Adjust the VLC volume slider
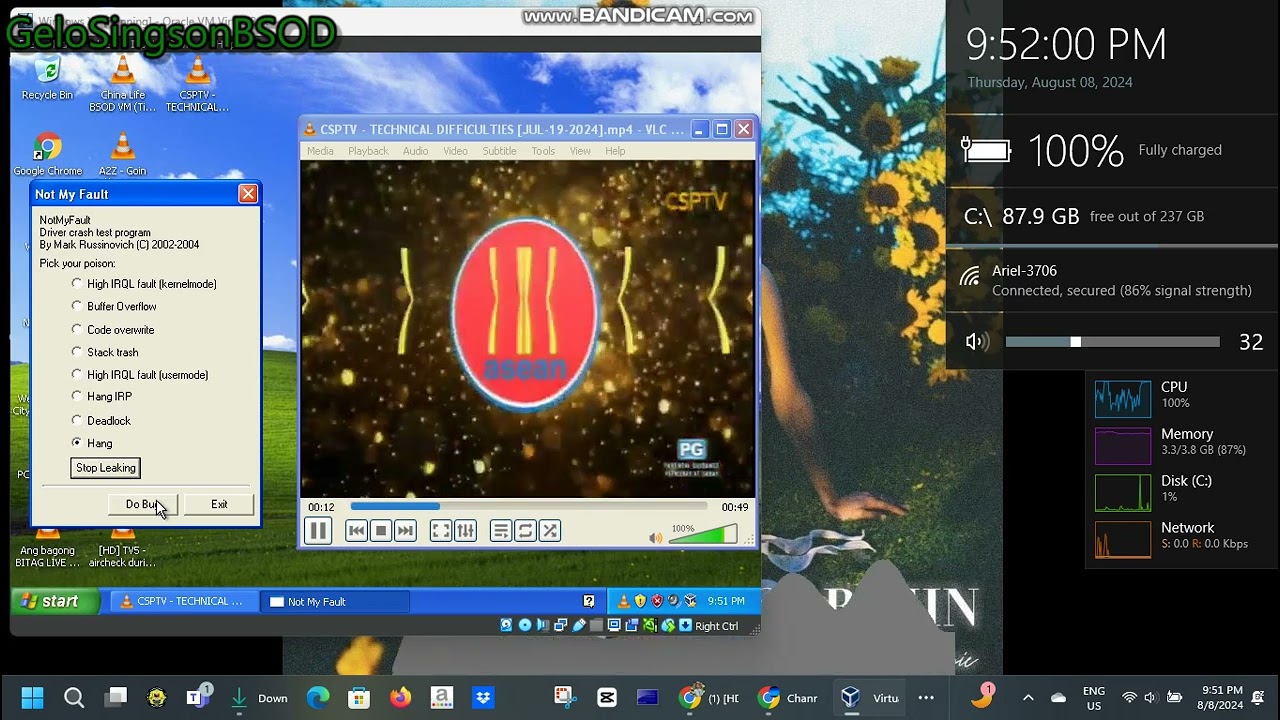The height and width of the screenshot is (720, 1280). tap(703, 535)
